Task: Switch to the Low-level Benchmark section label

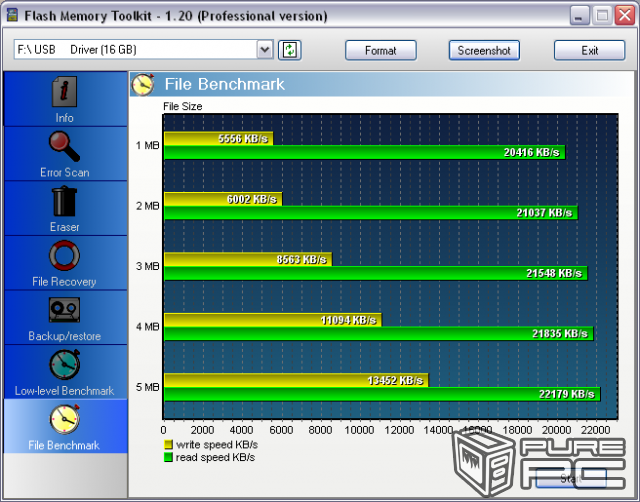Action: coord(64,391)
